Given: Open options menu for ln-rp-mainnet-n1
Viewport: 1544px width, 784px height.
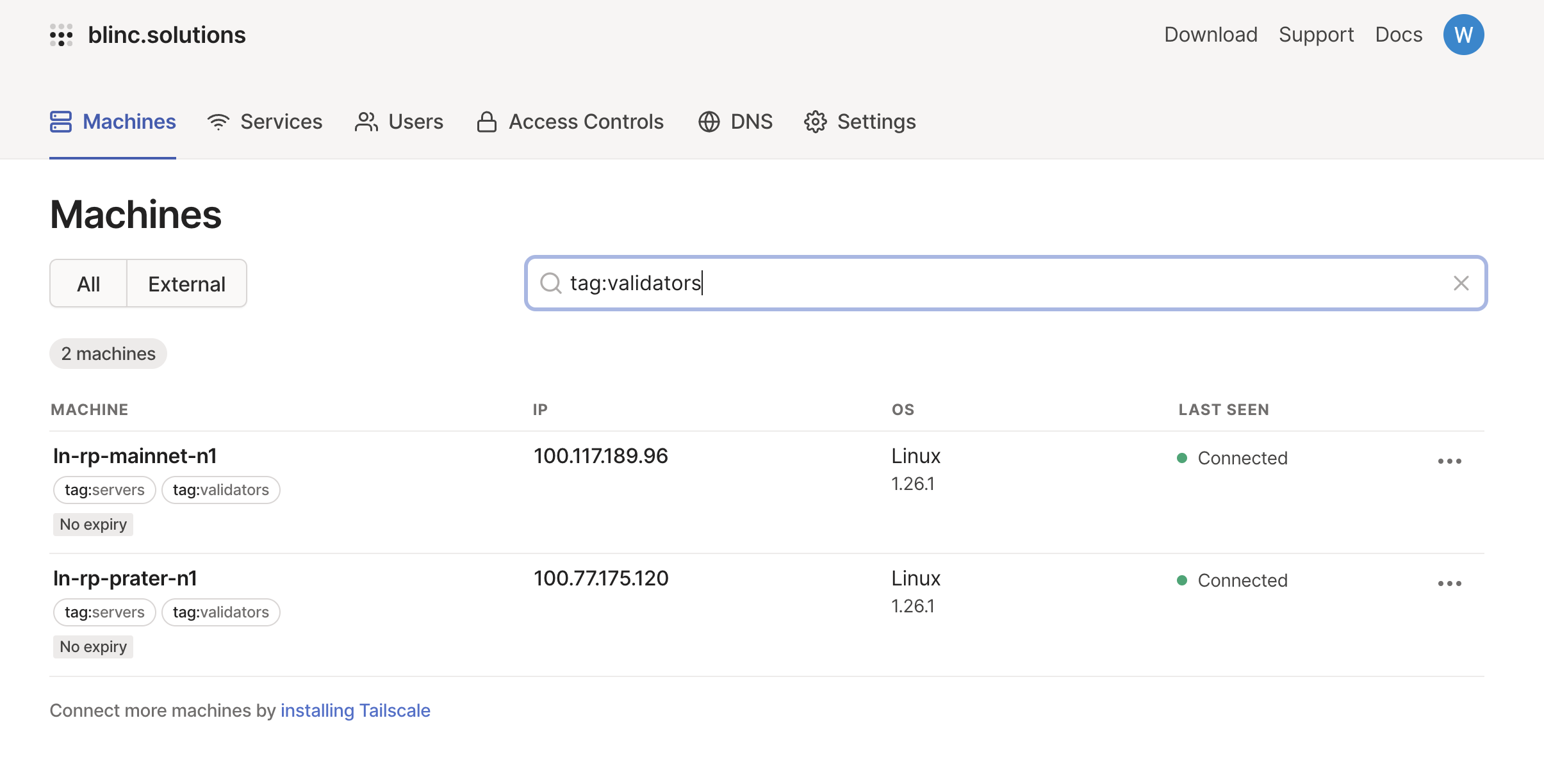Looking at the screenshot, I should (x=1449, y=461).
